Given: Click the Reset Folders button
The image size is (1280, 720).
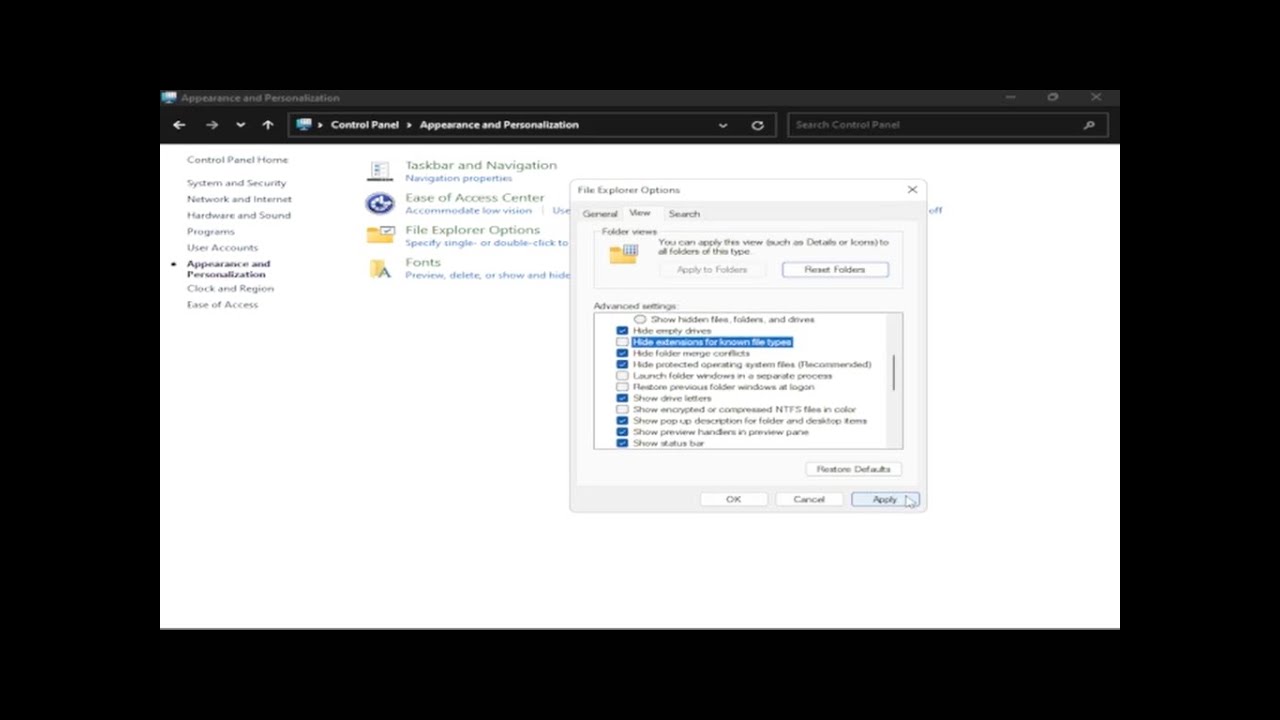Looking at the screenshot, I should (834, 270).
